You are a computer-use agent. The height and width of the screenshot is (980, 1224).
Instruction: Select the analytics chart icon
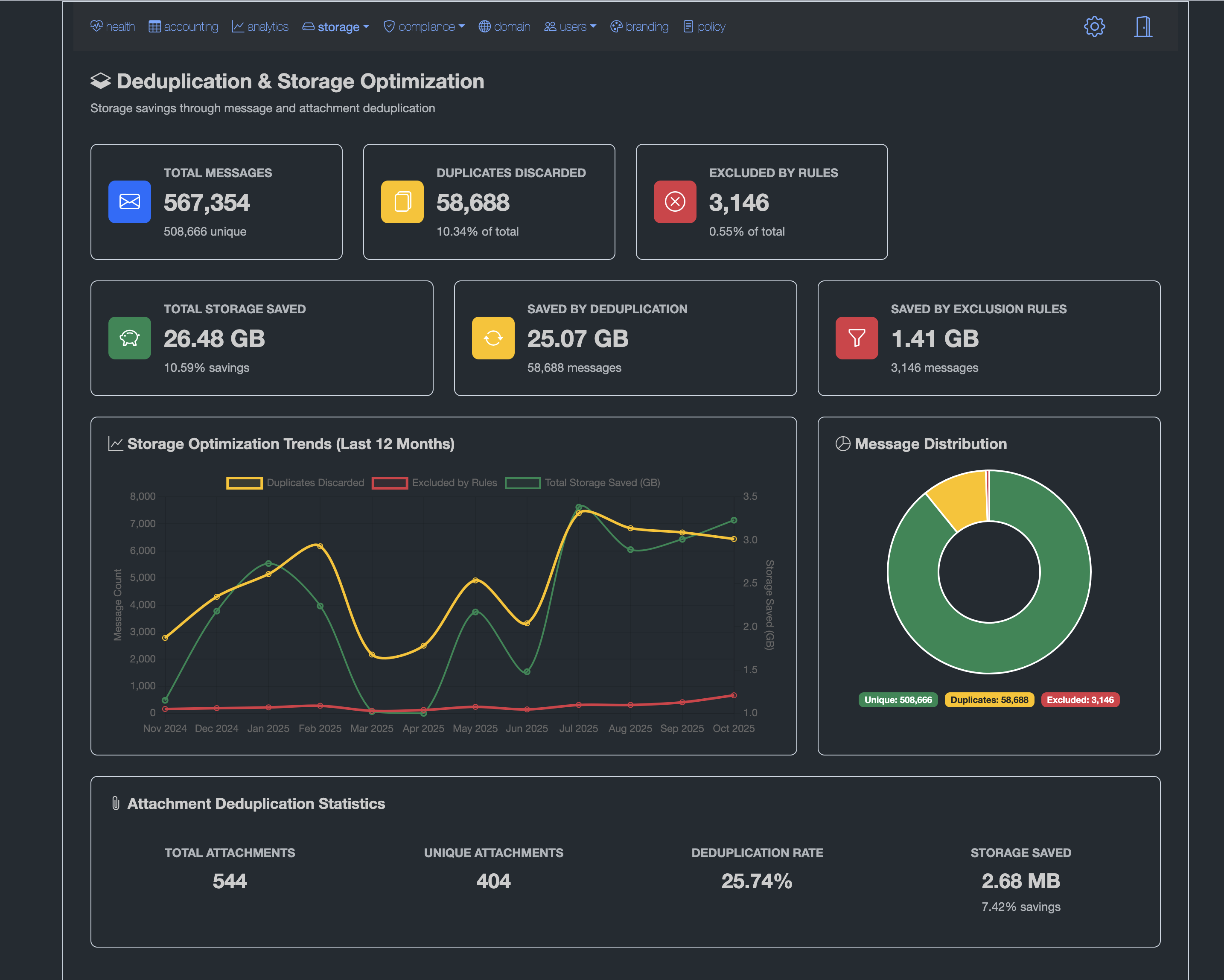(x=239, y=26)
